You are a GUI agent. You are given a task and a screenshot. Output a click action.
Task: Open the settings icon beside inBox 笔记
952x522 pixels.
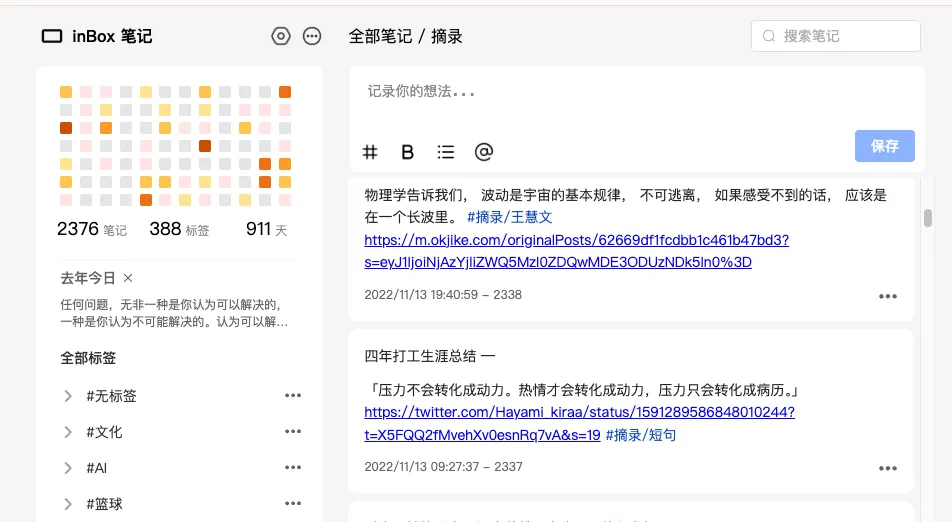[281, 36]
